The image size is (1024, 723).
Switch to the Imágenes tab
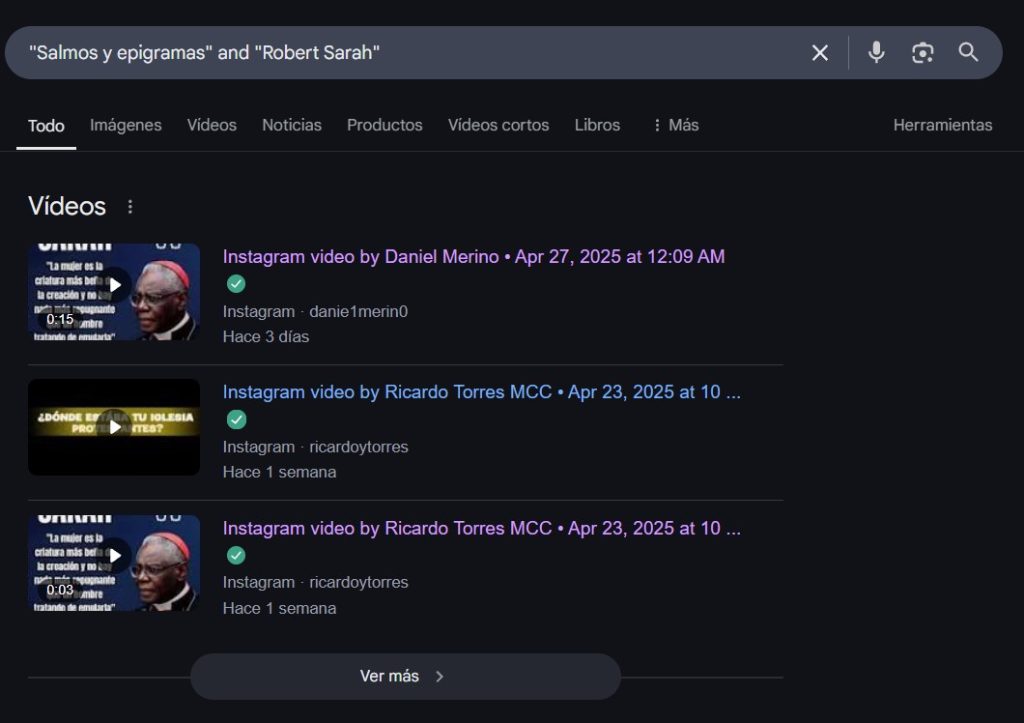[x=125, y=125]
